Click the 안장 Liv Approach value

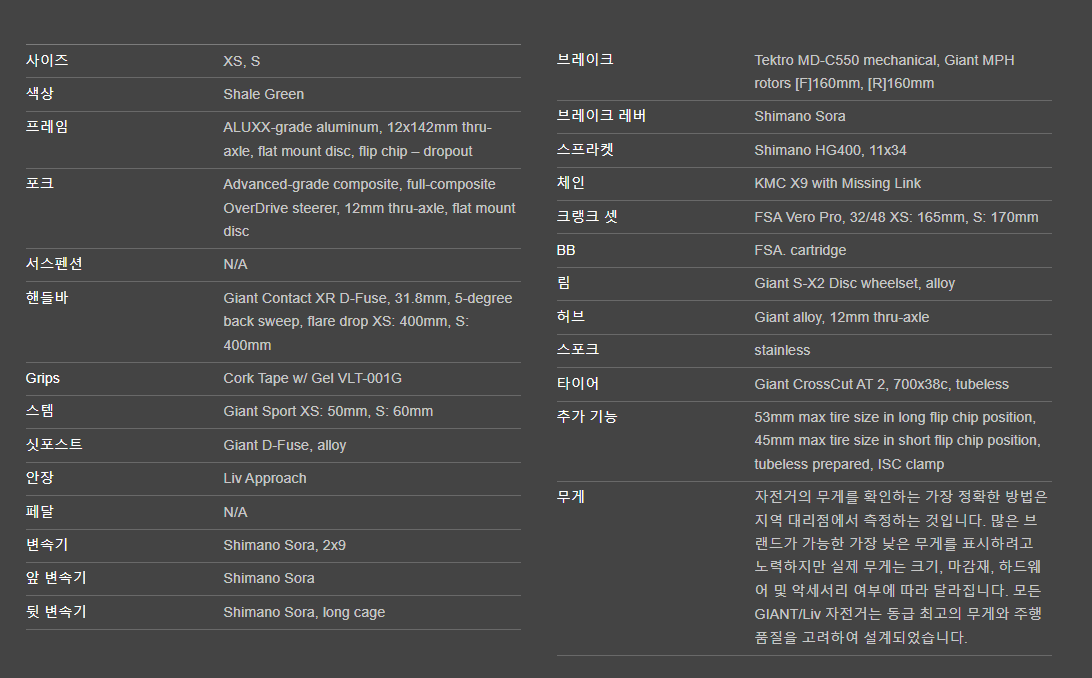(x=265, y=478)
